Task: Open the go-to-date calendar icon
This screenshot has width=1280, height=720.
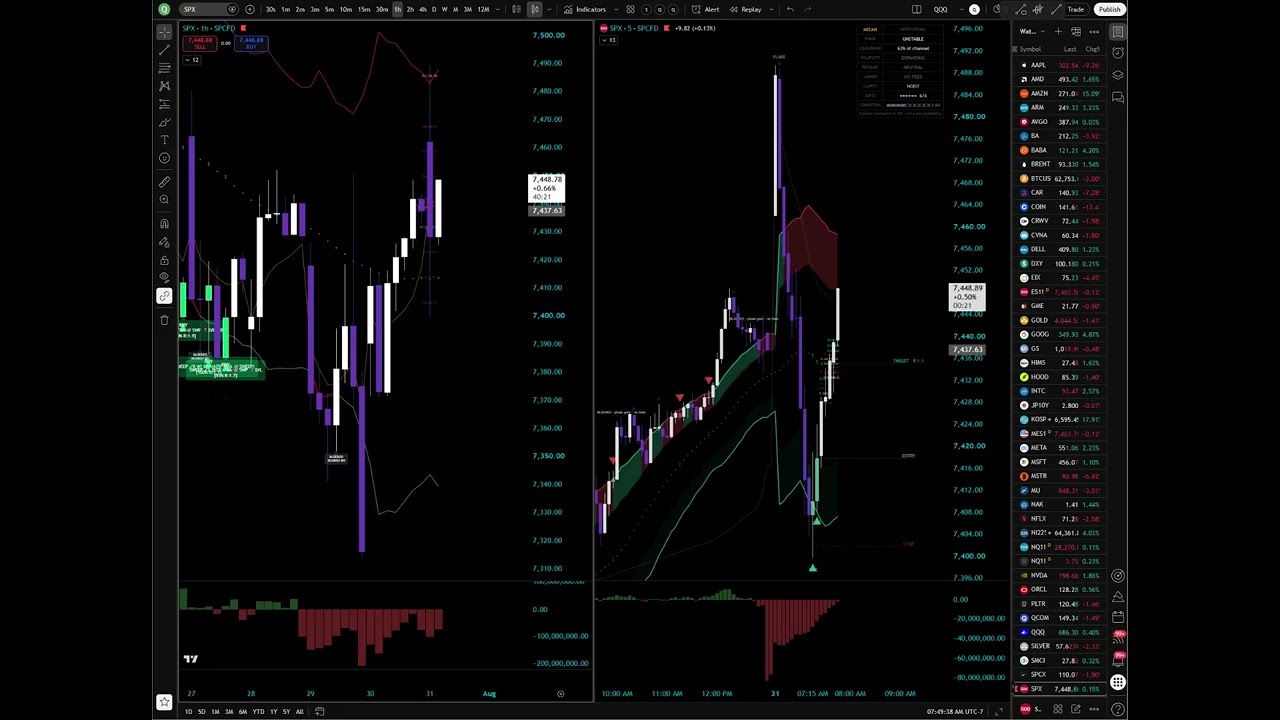Action: (319, 712)
